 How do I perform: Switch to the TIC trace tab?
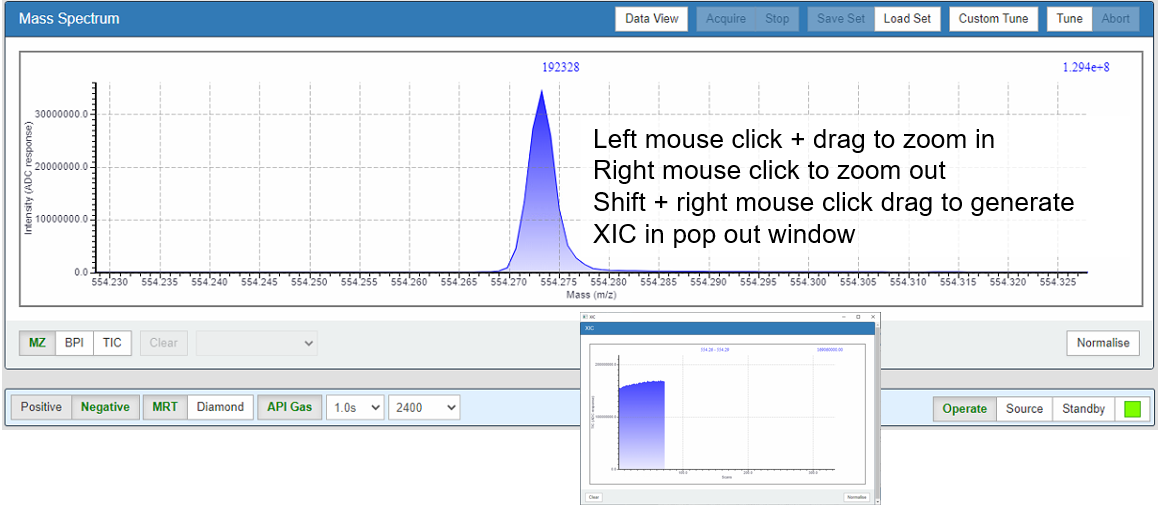(x=112, y=343)
